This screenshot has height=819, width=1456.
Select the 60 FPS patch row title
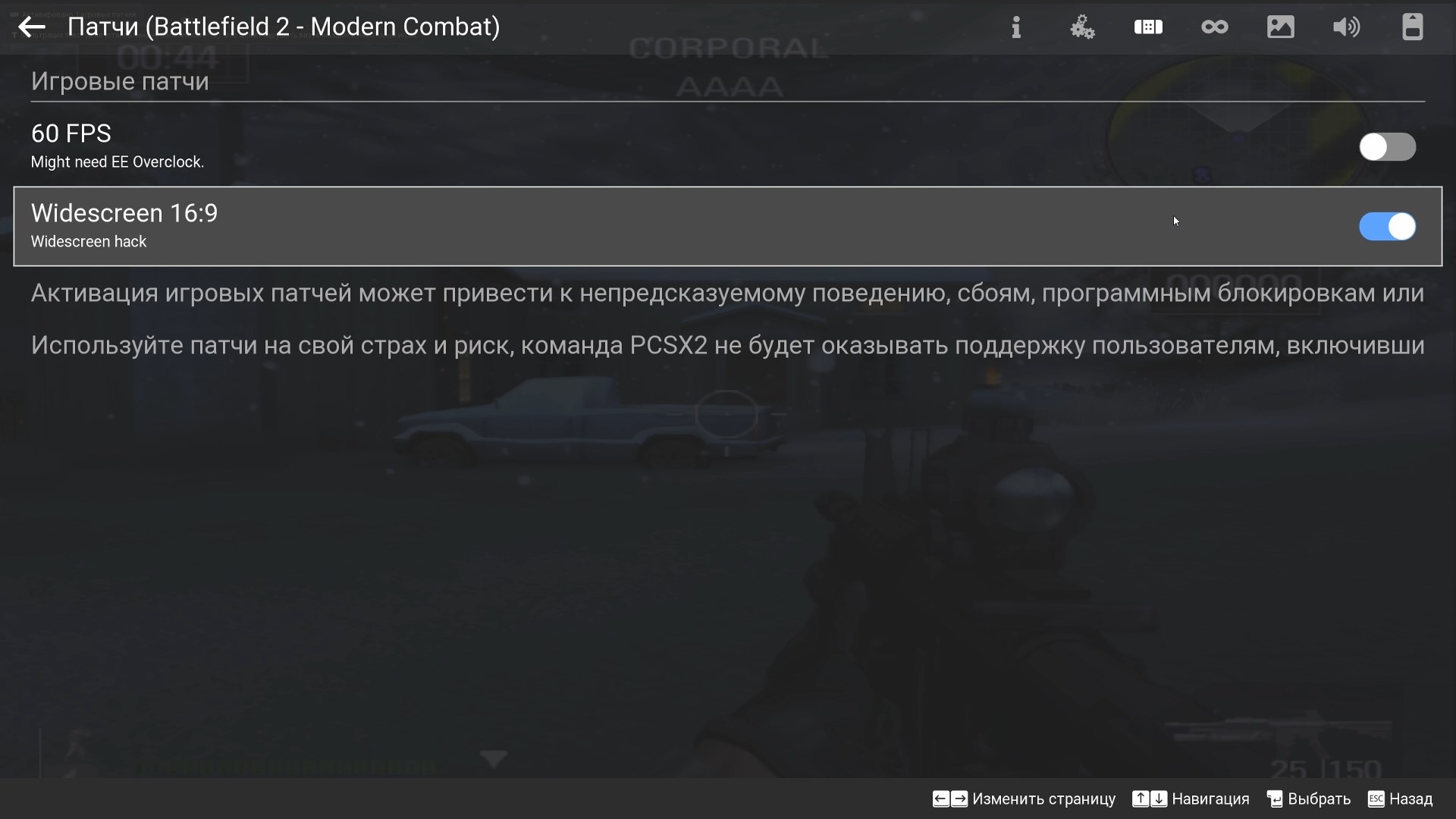tap(71, 133)
